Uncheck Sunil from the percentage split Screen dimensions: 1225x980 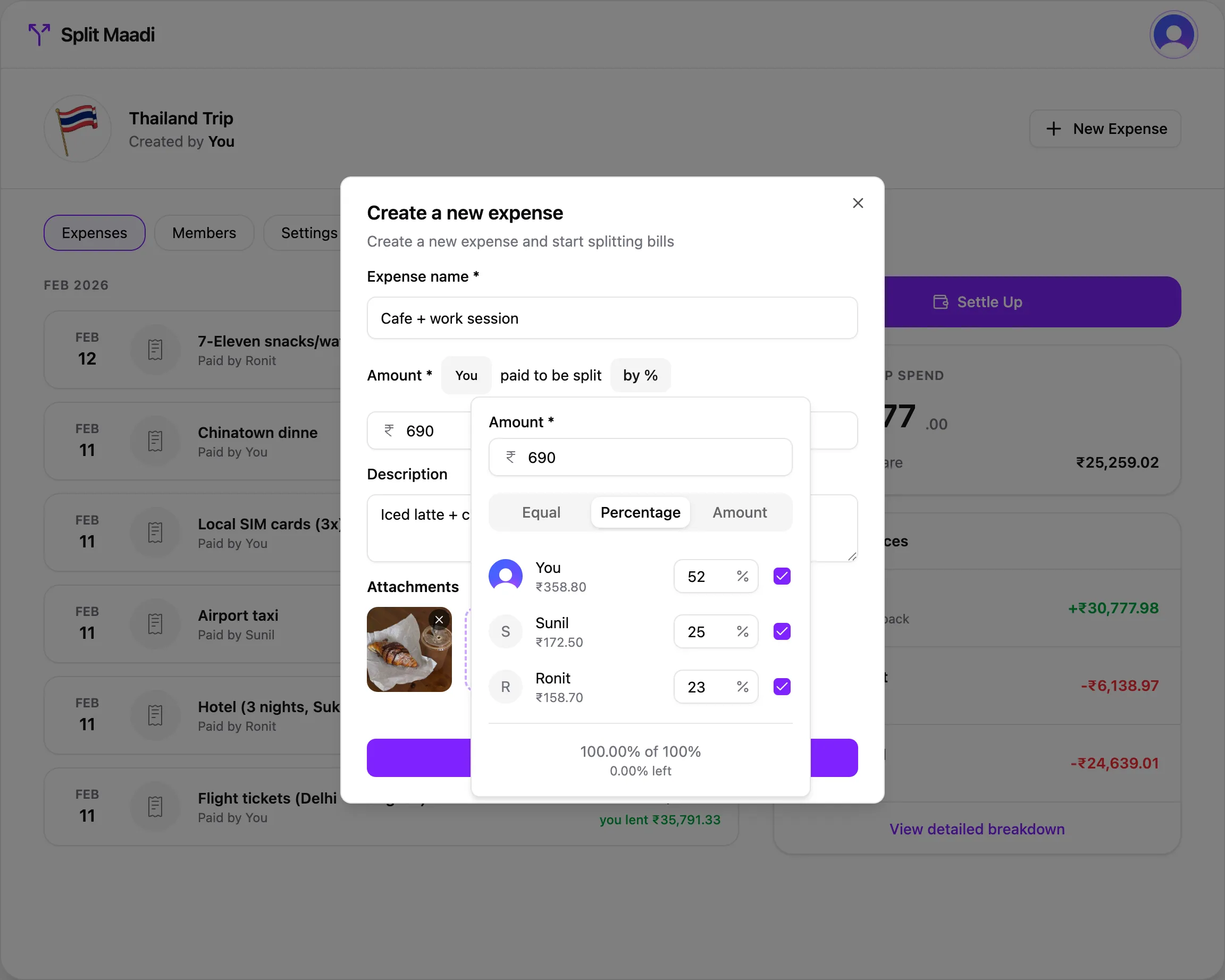tap(782, 631)
